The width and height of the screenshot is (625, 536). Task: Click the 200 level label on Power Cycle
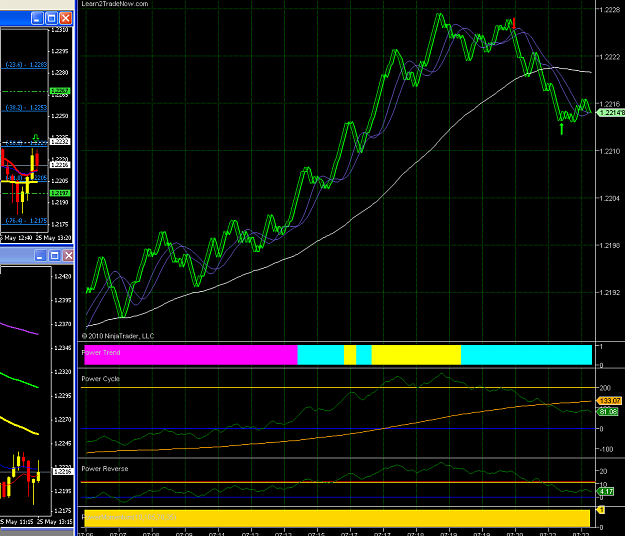click(605, 388)
